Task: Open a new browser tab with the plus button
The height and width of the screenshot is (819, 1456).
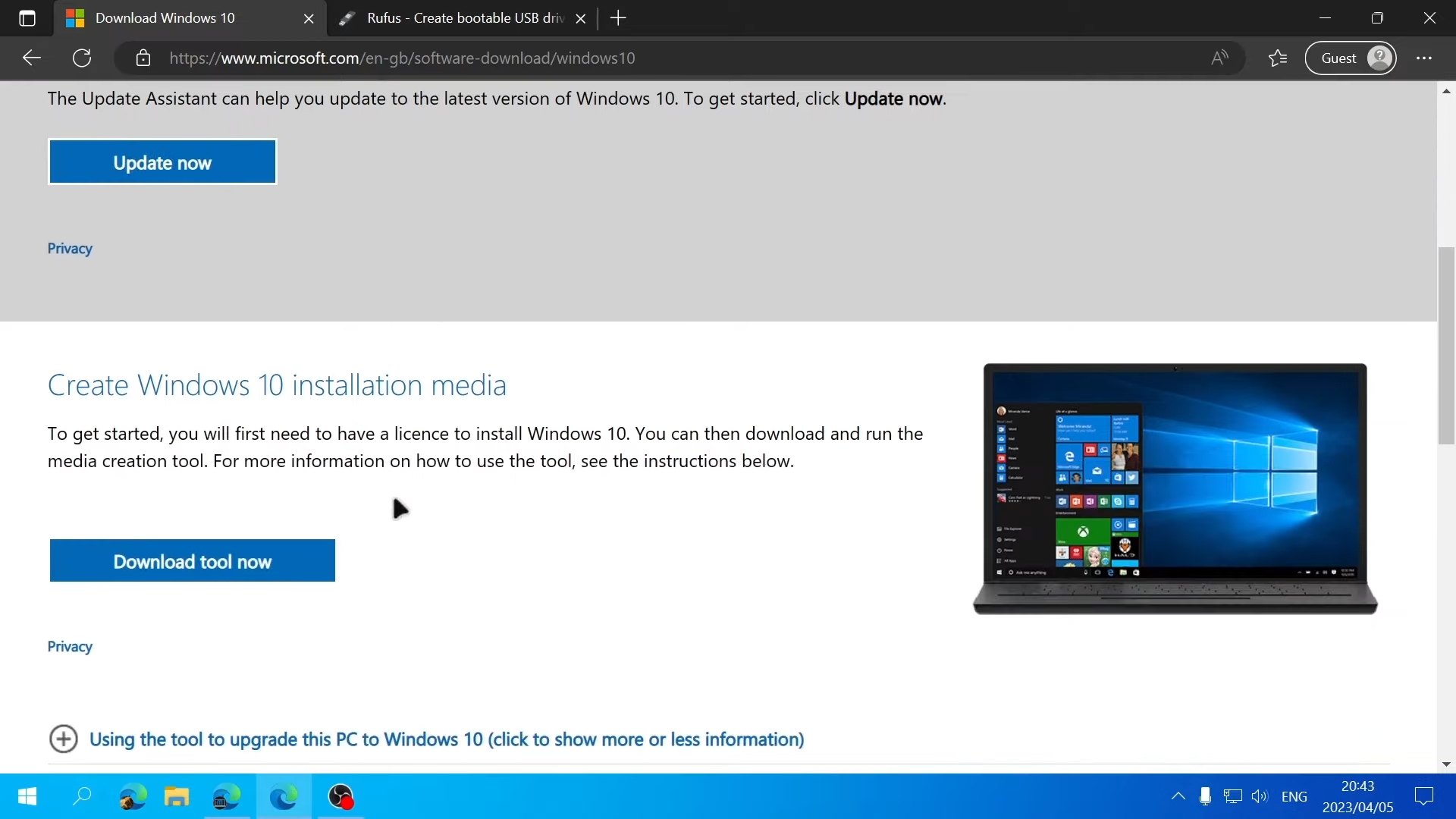Action: (619, 17)
